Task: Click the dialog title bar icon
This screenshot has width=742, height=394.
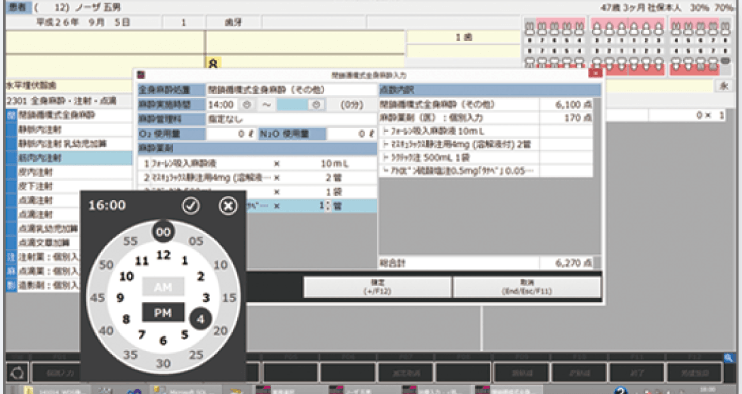Action: coord(141,75)
